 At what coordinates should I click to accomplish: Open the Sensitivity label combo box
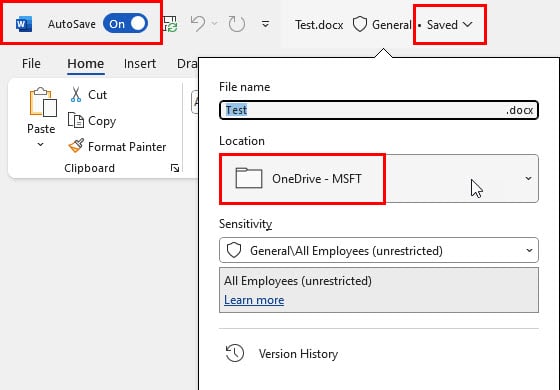coord(379,250)
